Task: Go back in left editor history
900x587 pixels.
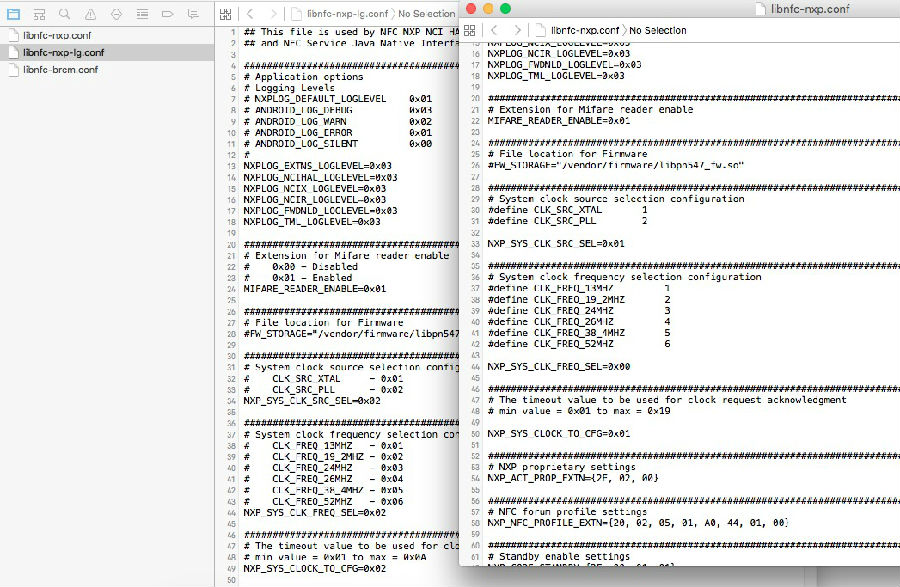Action: pyautogui.click(x=250, y=14)
